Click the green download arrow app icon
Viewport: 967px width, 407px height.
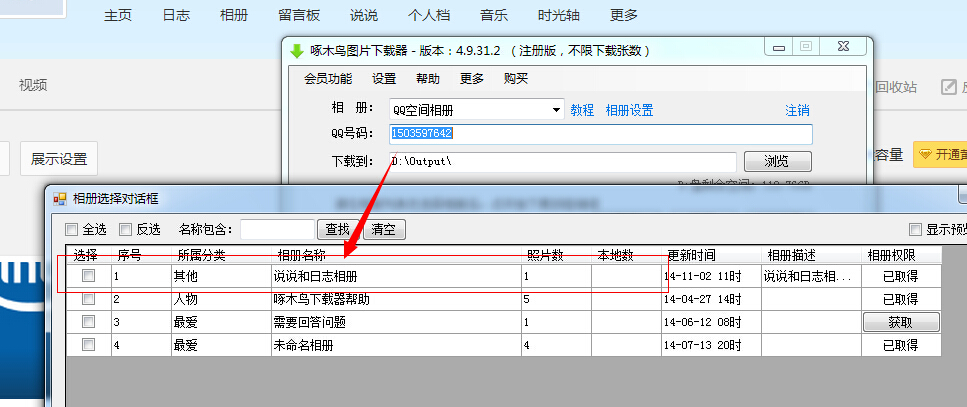(297, 51)
